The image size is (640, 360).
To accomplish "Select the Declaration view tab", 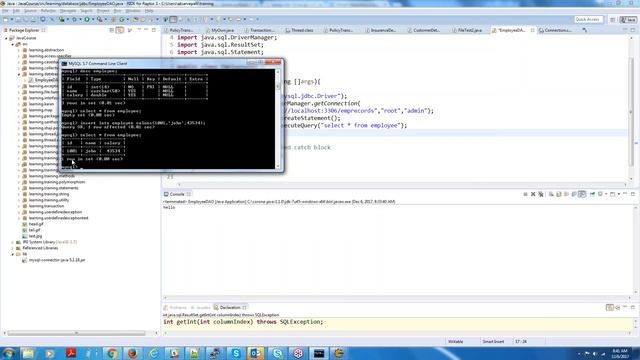I will tap(229, 307).
